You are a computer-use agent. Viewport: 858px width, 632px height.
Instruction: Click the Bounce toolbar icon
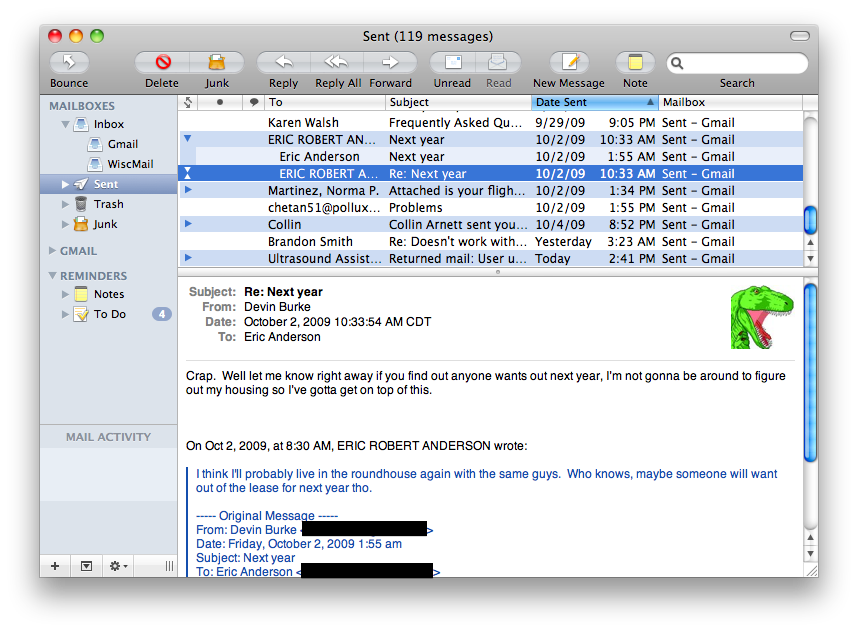pyautogui.click(x=69, y=62)
